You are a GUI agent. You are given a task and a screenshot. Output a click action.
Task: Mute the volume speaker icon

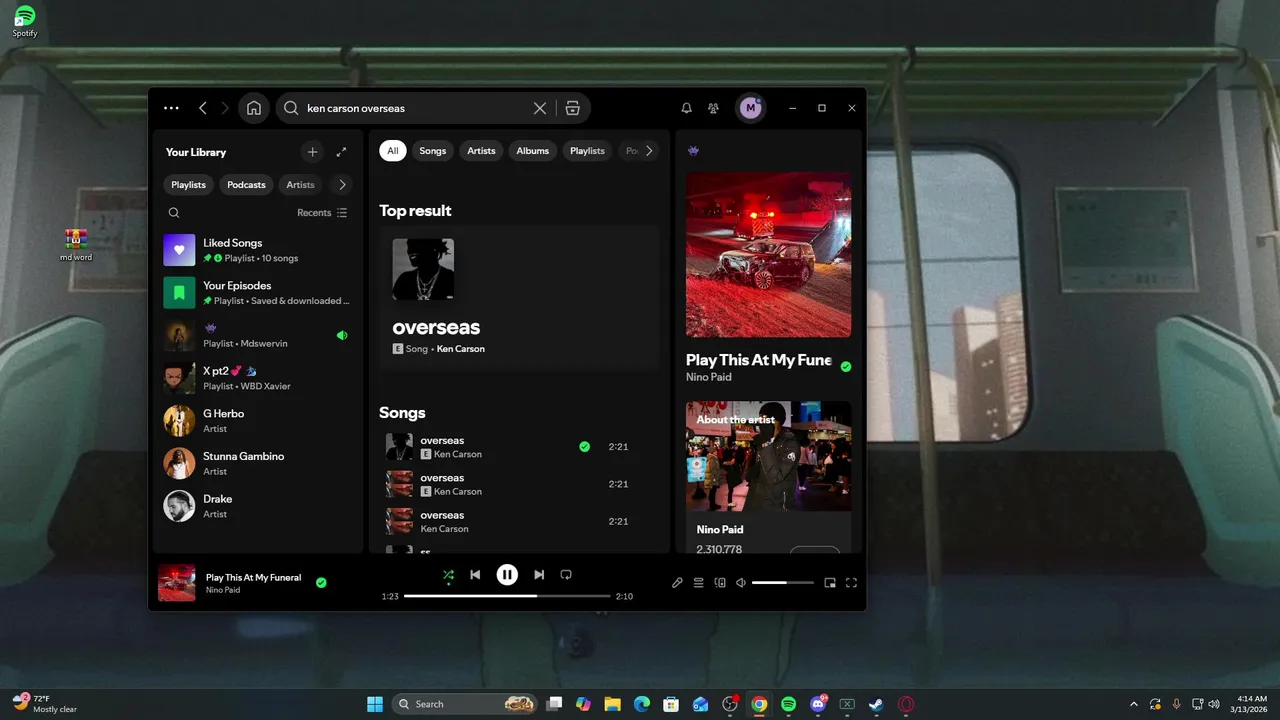point(741,583)
